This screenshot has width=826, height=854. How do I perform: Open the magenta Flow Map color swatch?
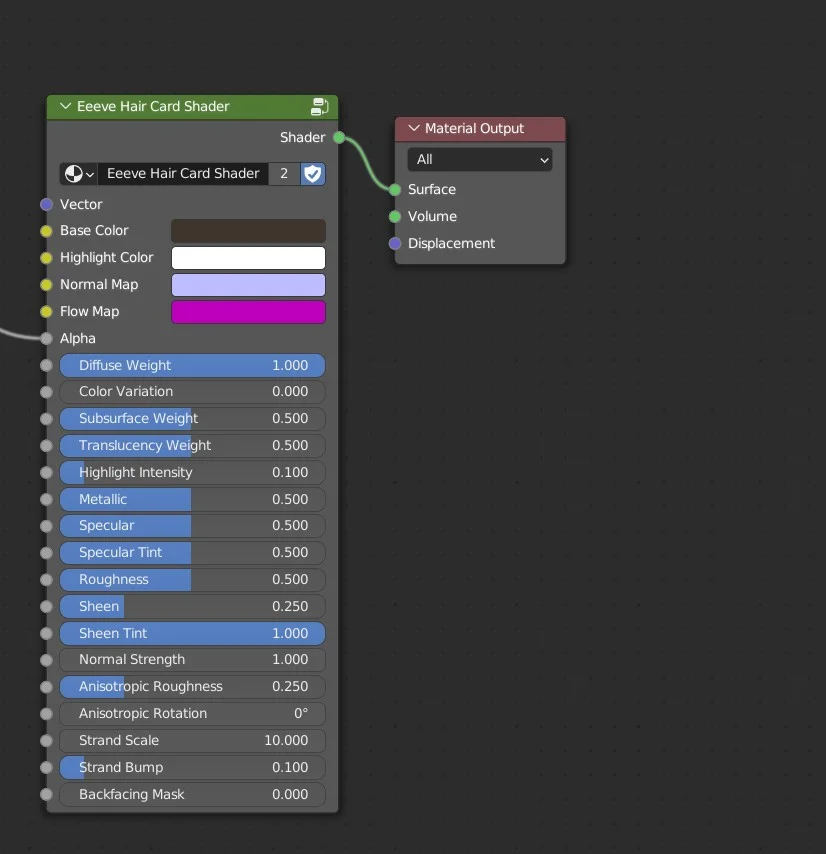coord(248,311)
